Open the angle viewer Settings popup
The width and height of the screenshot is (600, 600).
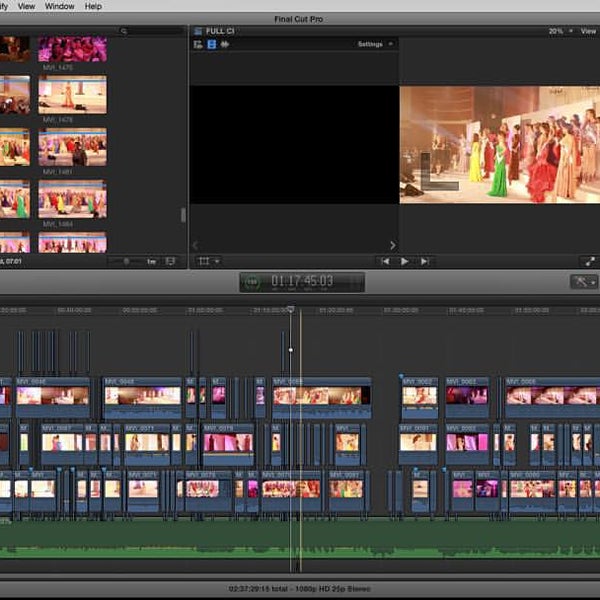[x=375, y=44]
